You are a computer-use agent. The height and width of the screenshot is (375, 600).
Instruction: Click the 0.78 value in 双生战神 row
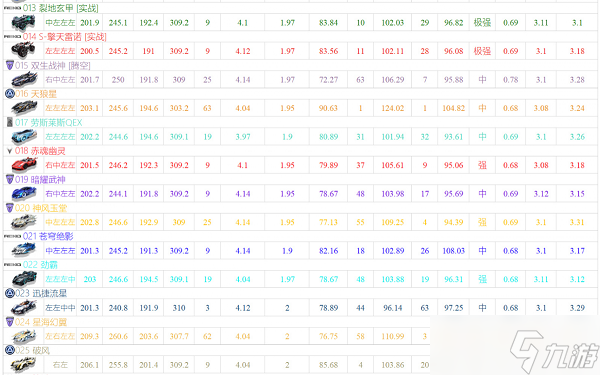(x=510, y=80)
